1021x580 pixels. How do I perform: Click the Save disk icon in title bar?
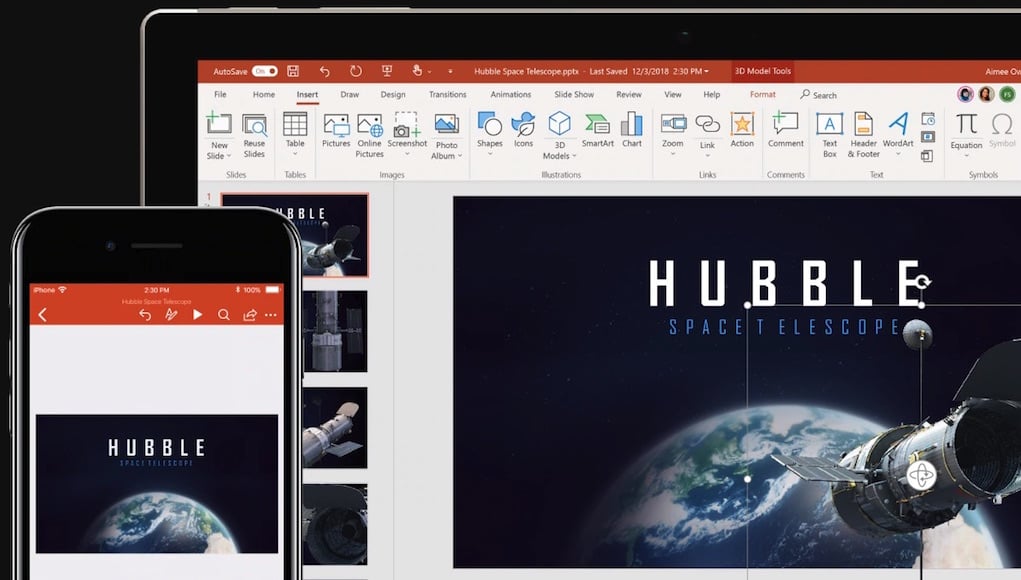click(293, 71)
